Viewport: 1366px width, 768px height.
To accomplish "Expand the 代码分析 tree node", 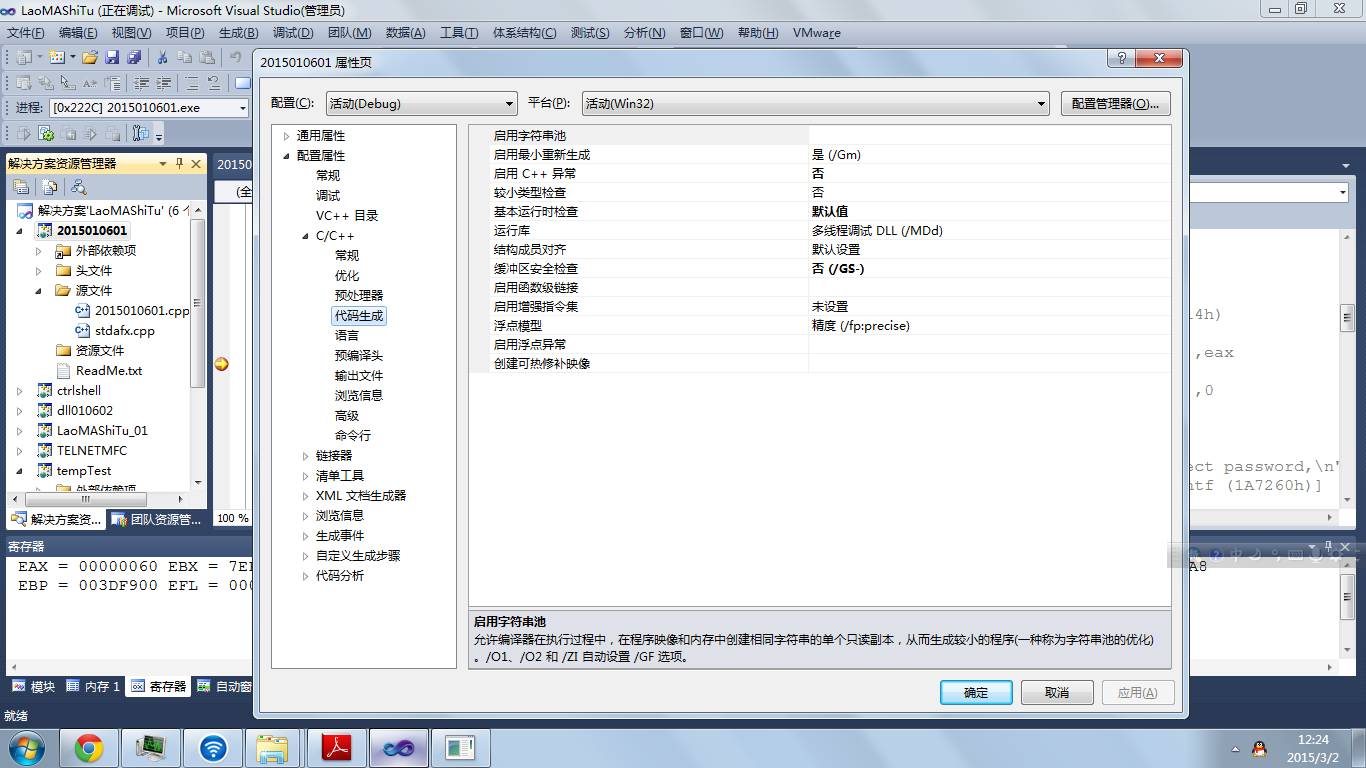I will pos(306,576).
